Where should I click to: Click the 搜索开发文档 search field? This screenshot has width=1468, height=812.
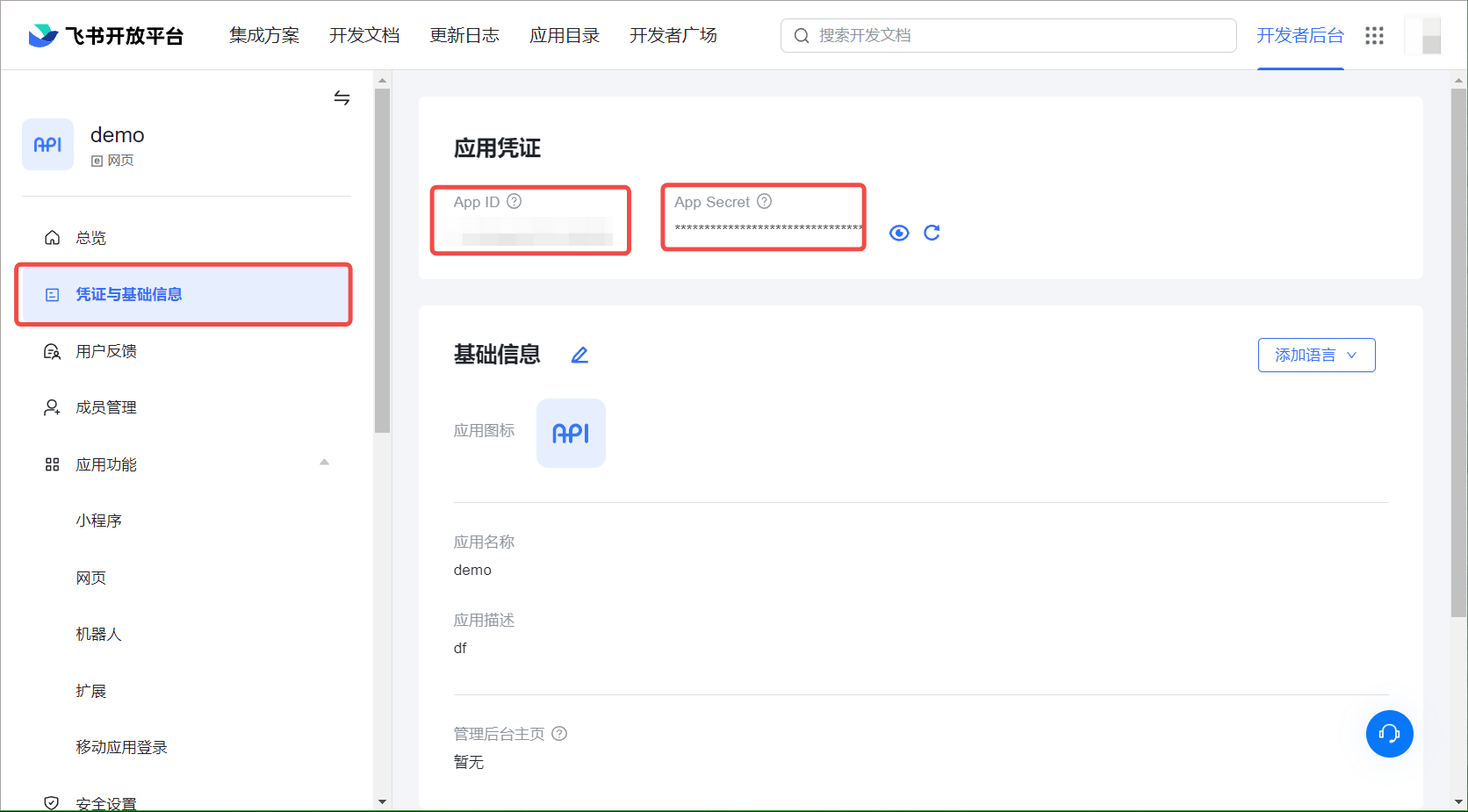click(1008, 36)
